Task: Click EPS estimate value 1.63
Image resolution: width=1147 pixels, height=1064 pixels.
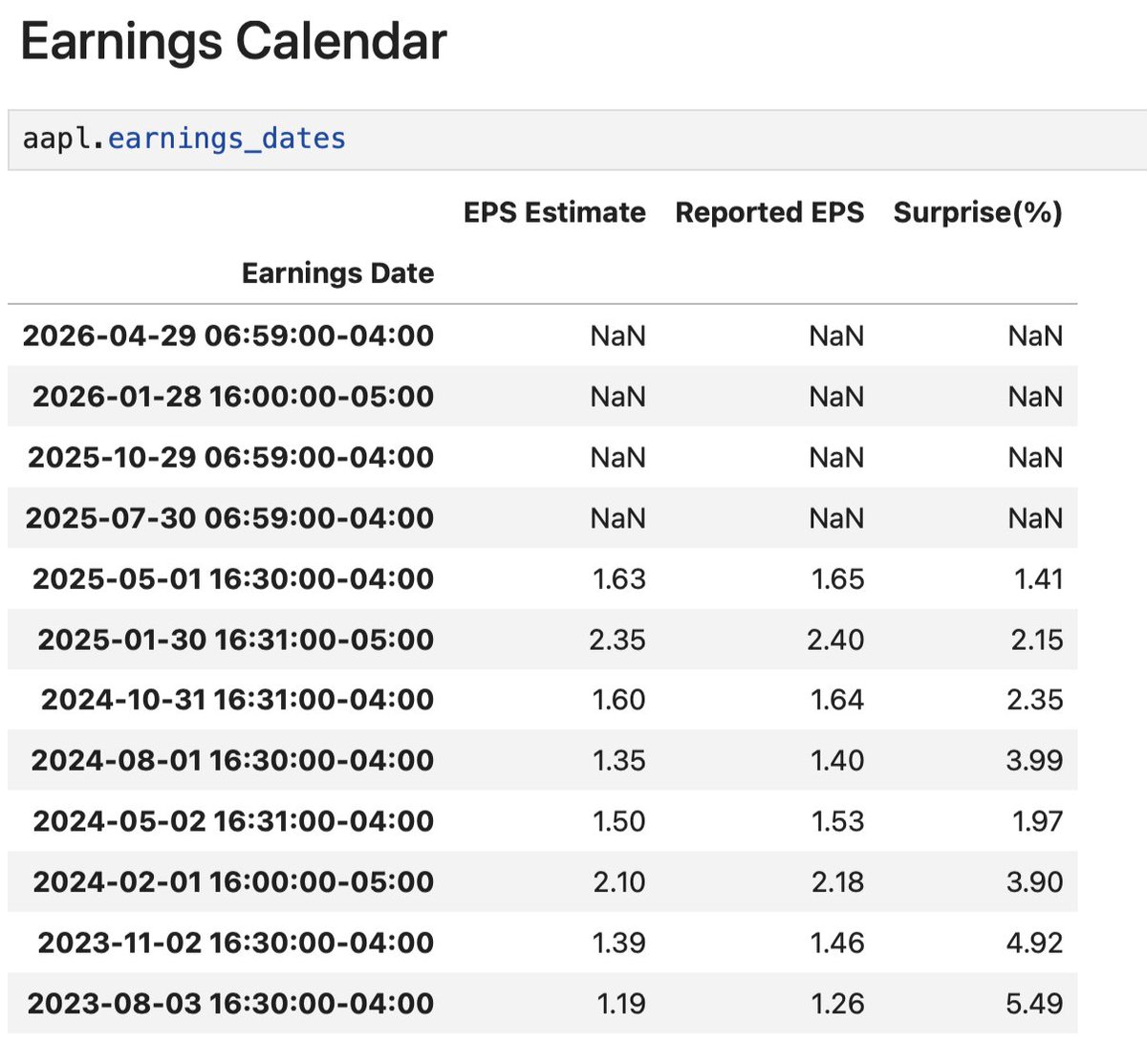Action: pyautogui.click(x=619, y=578)
